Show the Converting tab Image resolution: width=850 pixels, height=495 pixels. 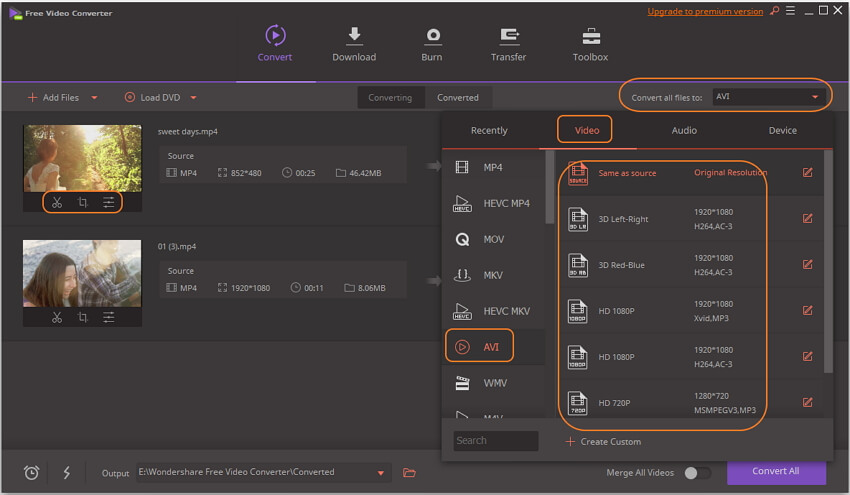[x=390, y=98]
